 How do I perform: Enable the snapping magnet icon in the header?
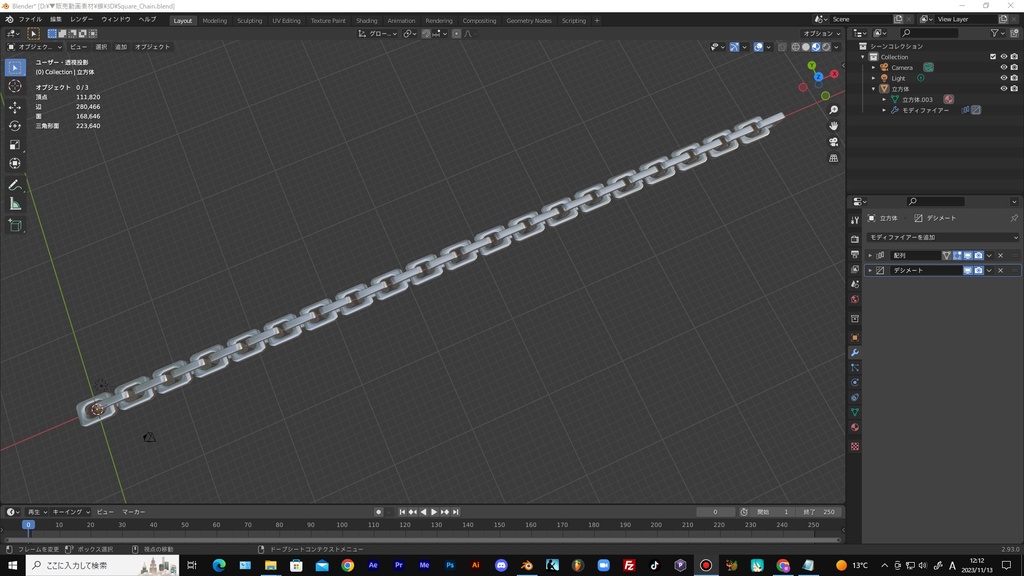pos(424,33)
